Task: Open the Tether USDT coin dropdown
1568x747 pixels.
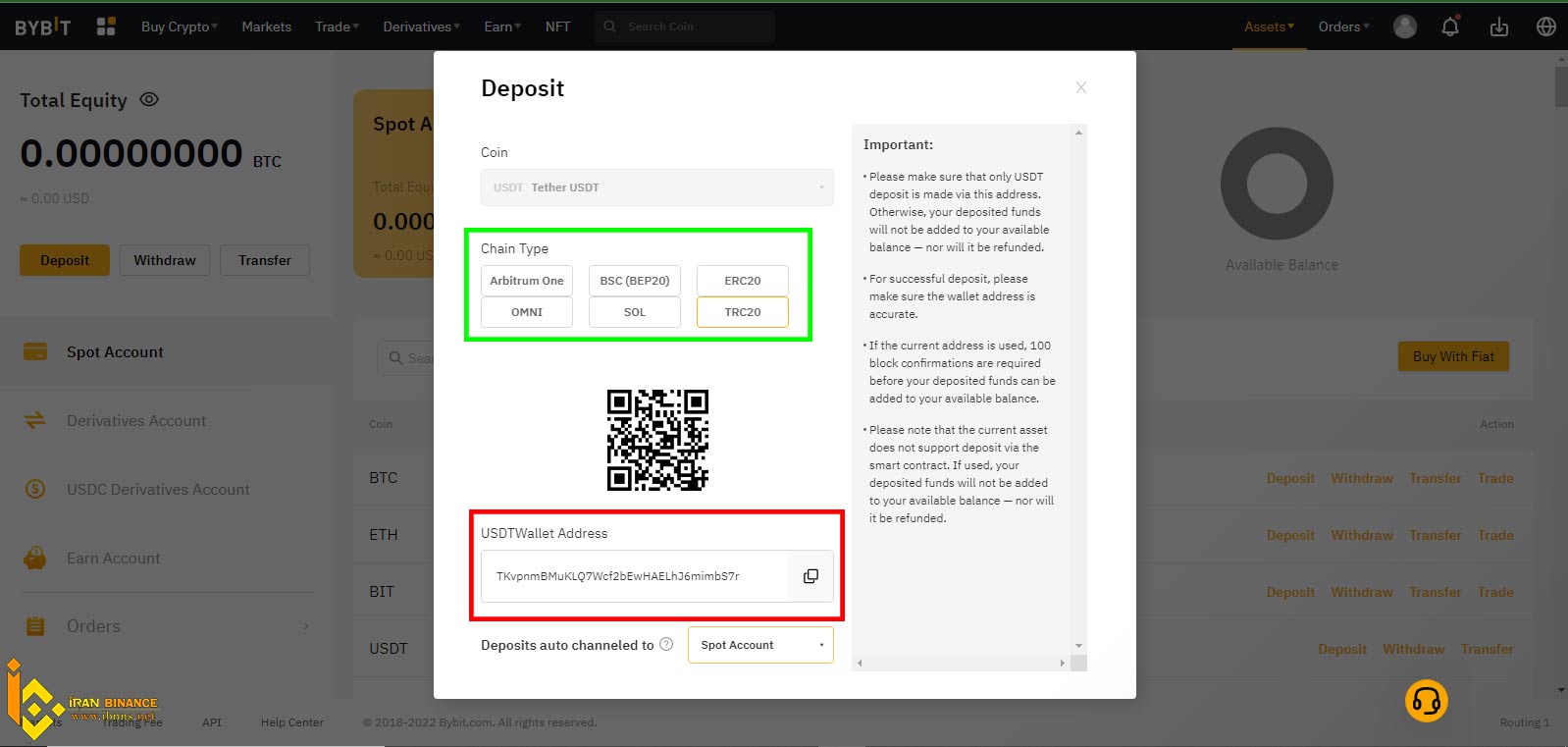Action: [657, 187]
